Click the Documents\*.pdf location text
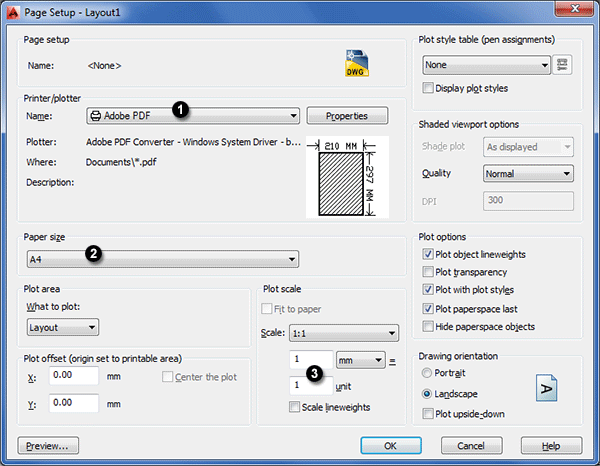The height and width of the screenshot is (466, 600). click(x=121, y=162)
